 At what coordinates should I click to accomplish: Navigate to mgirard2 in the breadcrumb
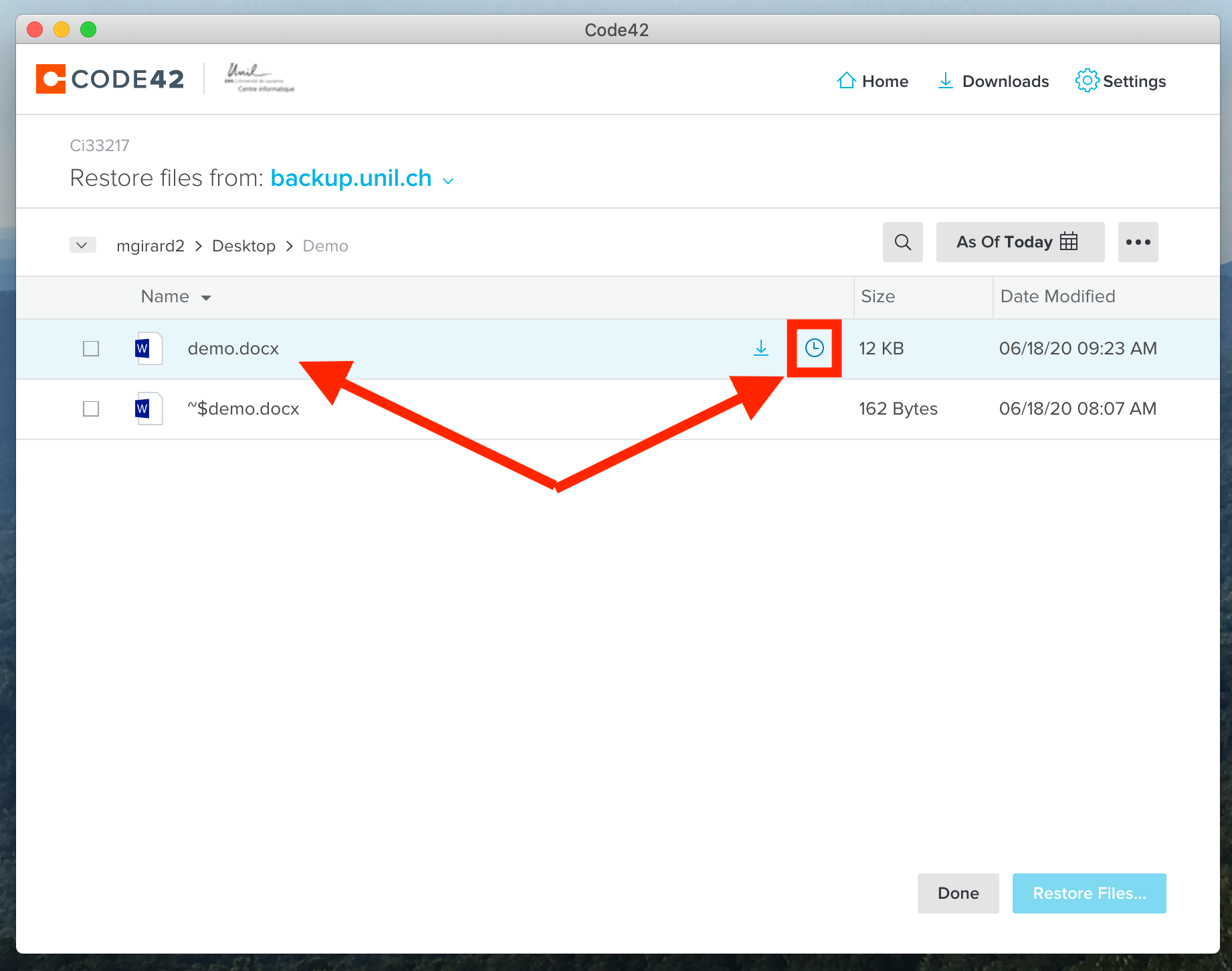coord(150,246)
